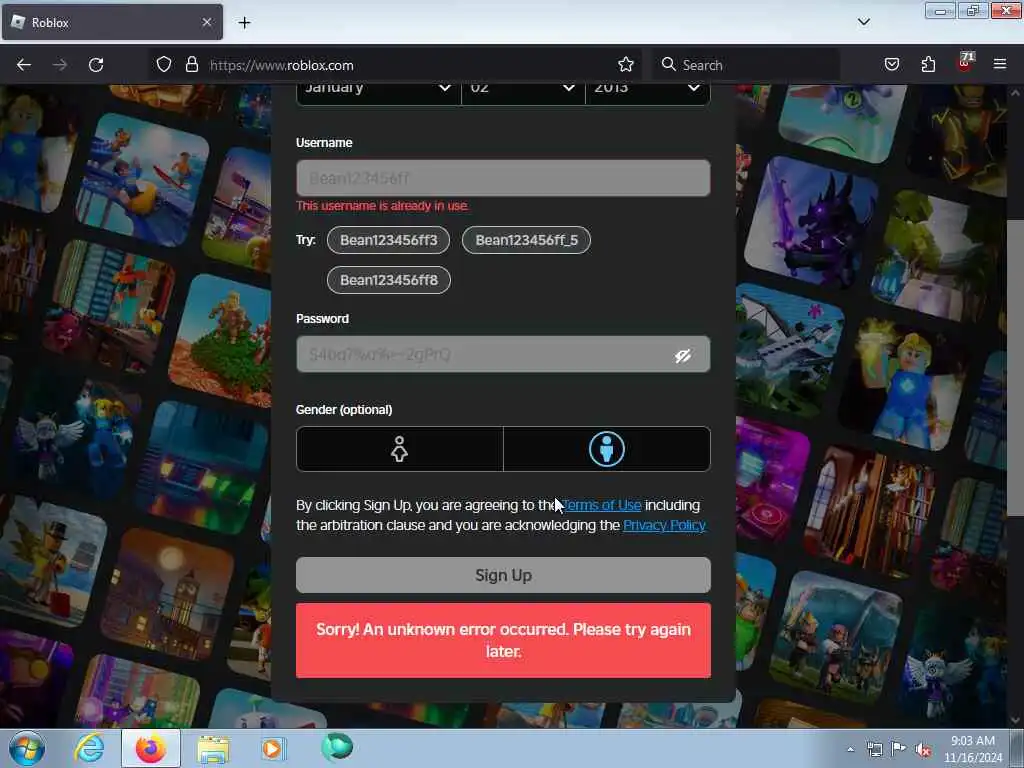Click the Sign Up button
1024x768 pixels.
tap(503, 575)
